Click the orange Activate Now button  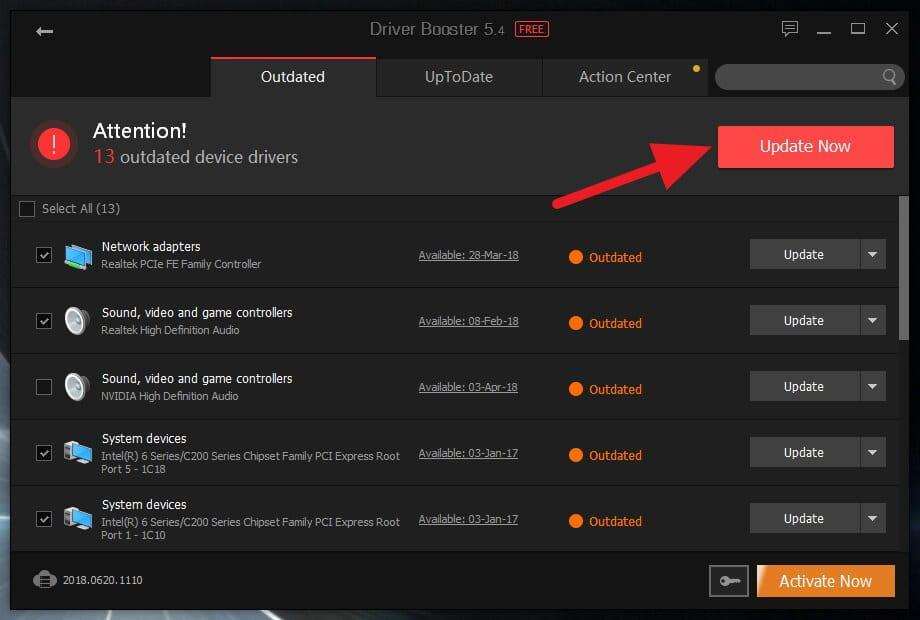pyautogui.click(x=825, y=580)
